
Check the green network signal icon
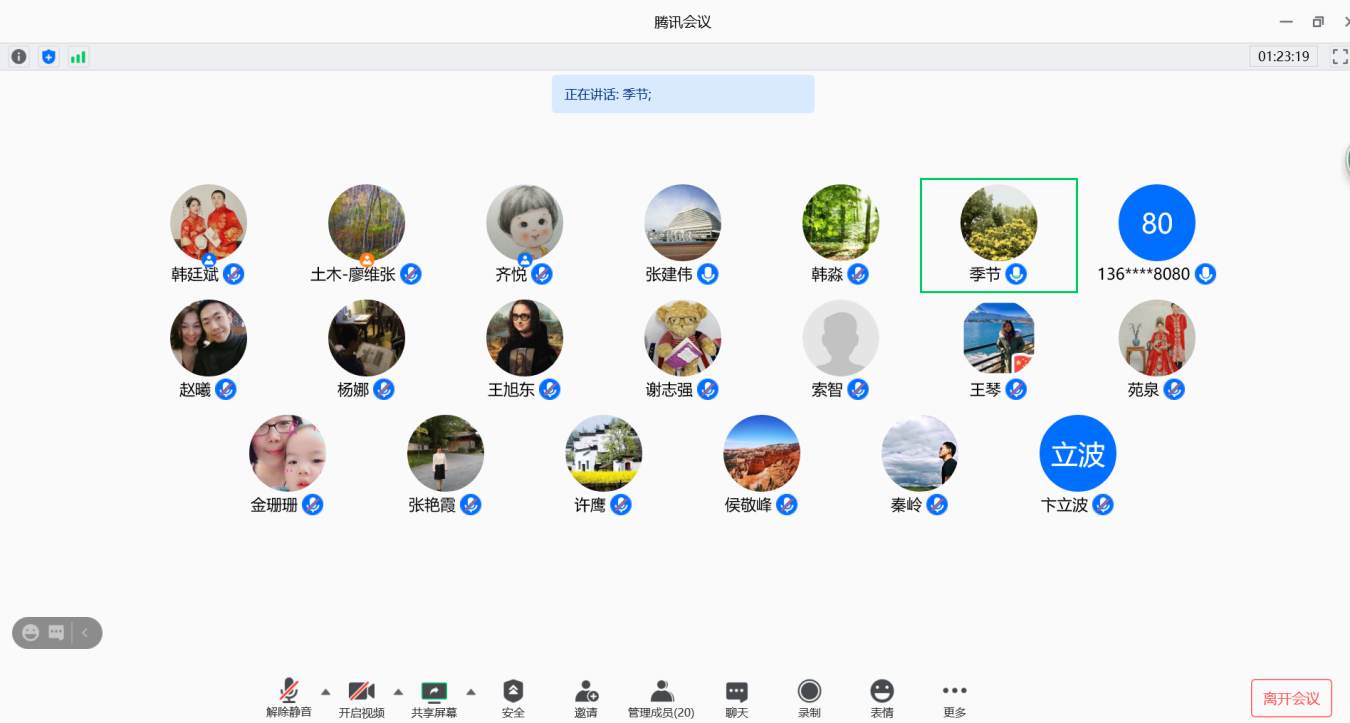78,57
